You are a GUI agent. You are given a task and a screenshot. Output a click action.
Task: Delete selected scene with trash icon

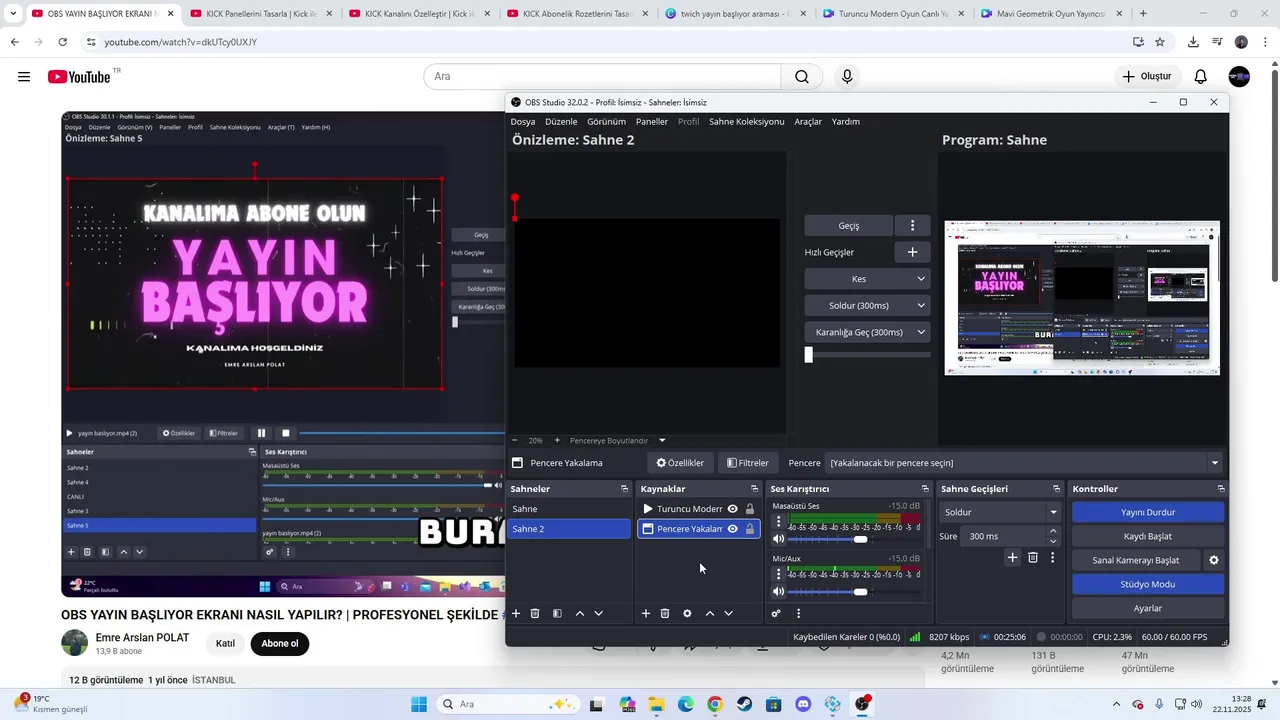click(x=535, y=613)
